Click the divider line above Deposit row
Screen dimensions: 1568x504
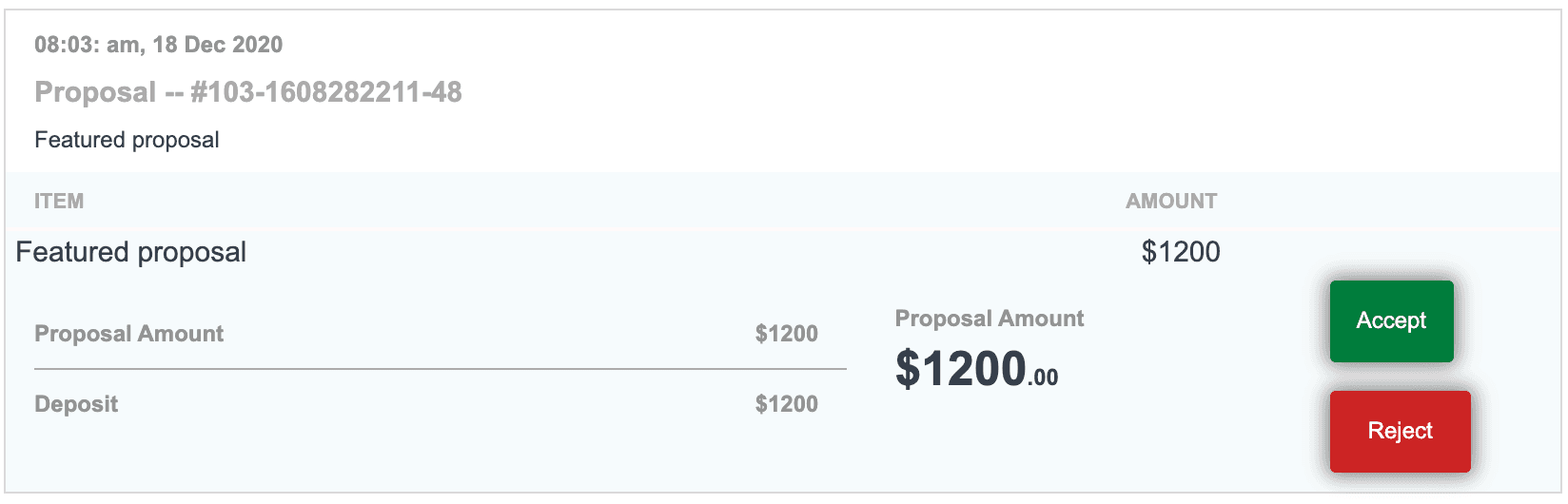440,368
